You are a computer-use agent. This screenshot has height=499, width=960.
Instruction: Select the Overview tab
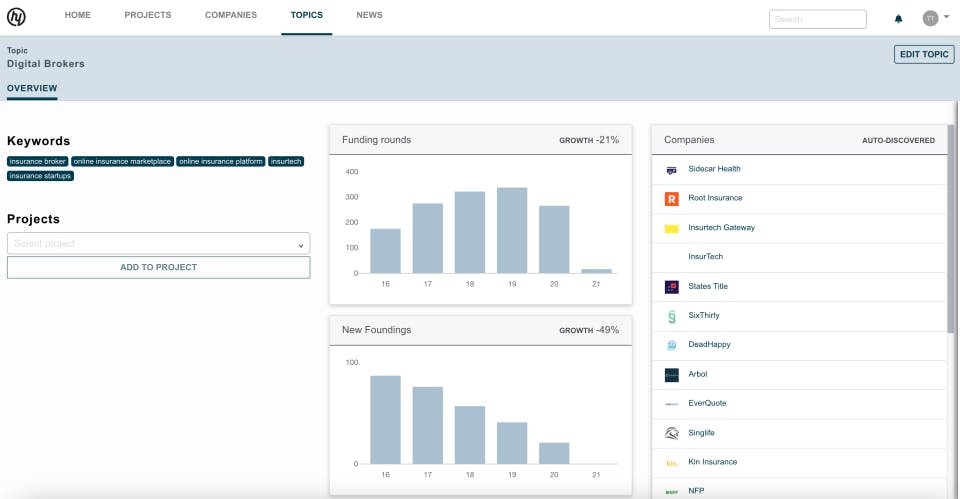click(32, 88)
